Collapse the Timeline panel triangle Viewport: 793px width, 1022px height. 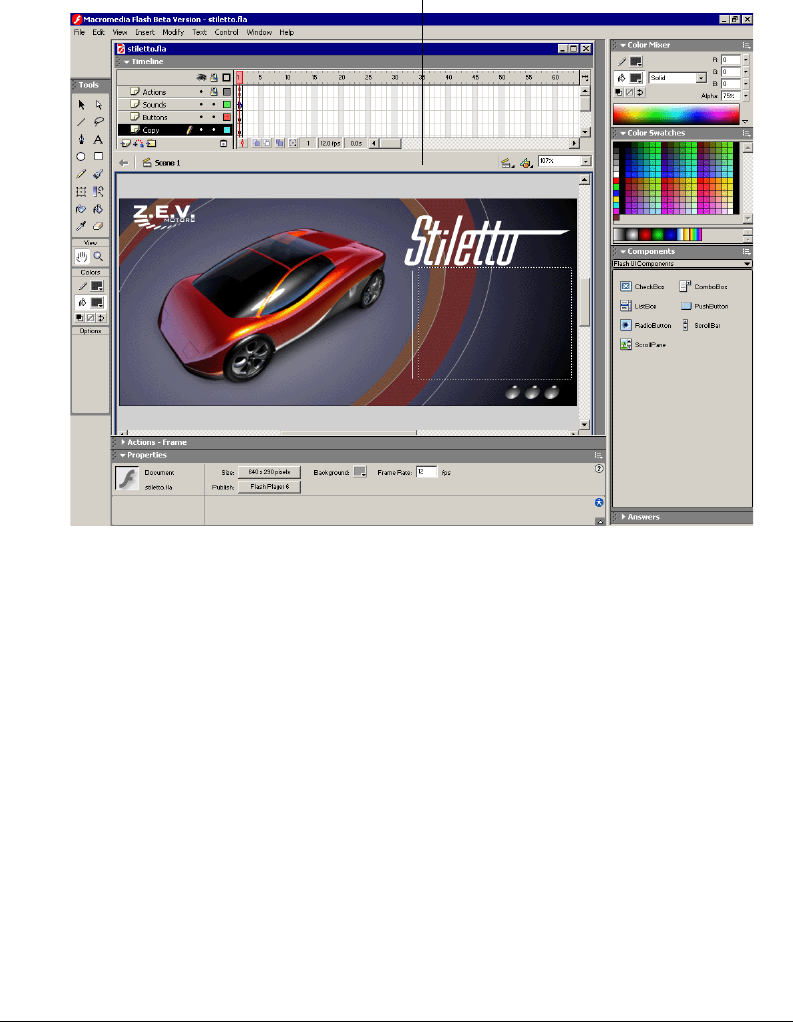(x=126, y=62)
